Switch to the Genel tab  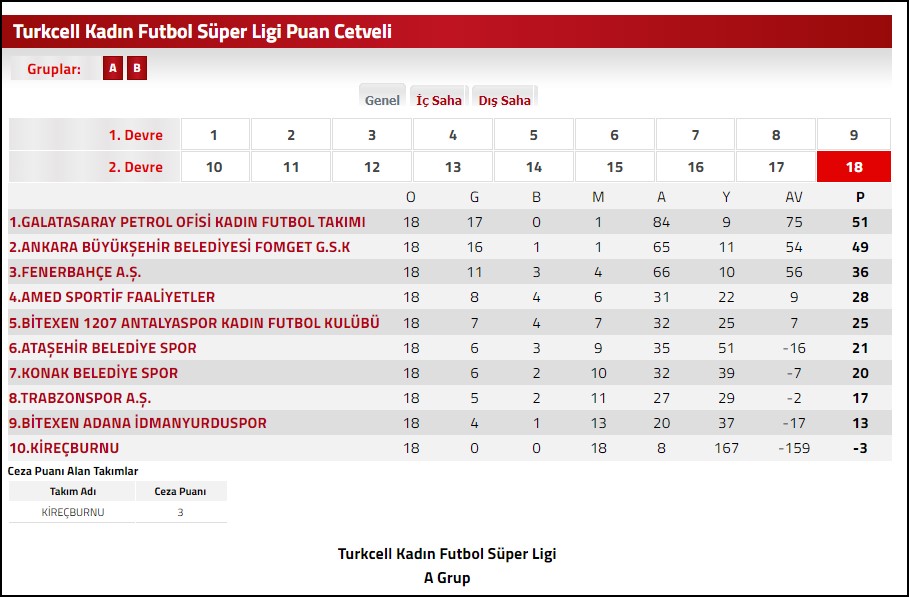[382, 100]
